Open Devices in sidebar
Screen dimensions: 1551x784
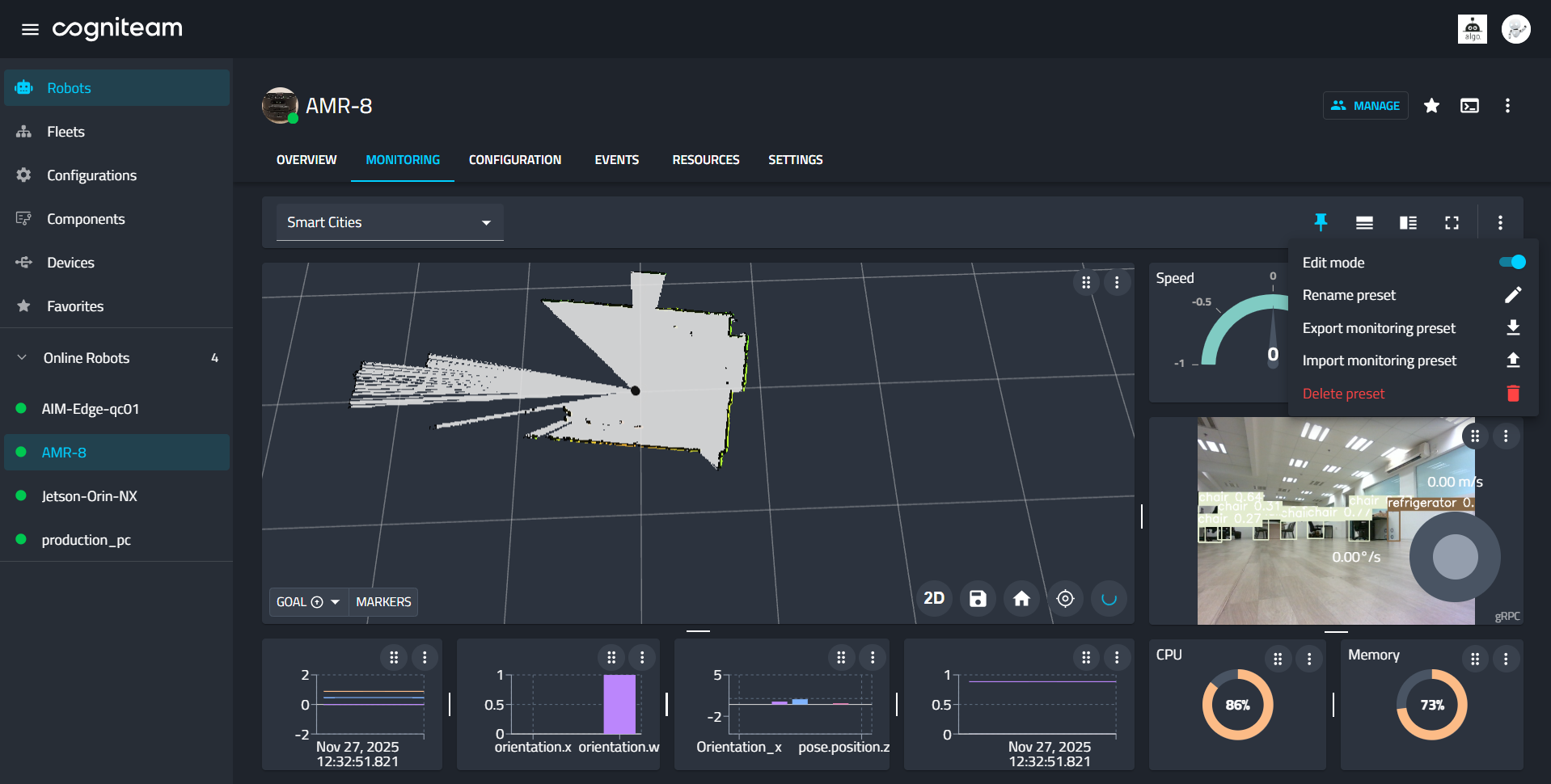[x=116, y=263]
